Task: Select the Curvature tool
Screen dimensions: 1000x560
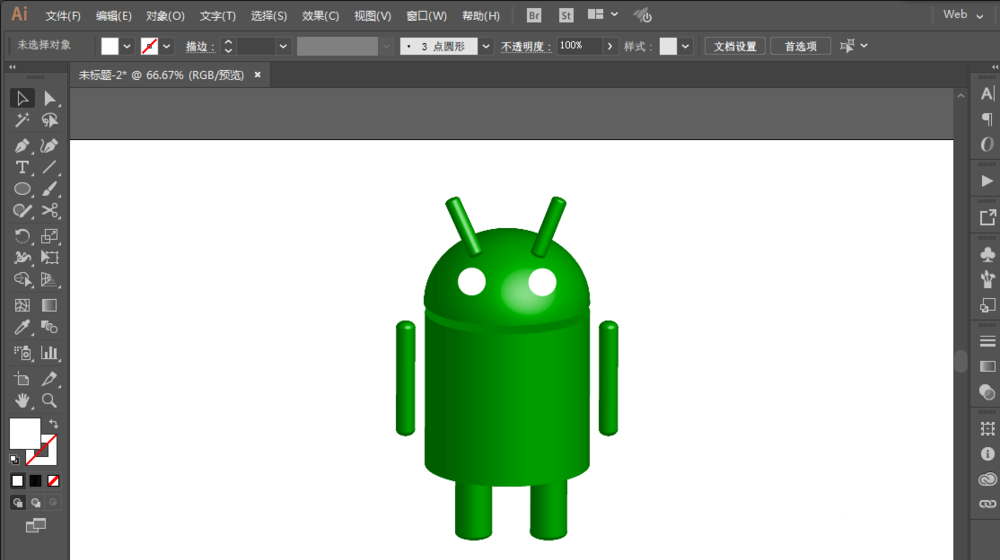Action: pyautogui.click(x=50, y=145)
